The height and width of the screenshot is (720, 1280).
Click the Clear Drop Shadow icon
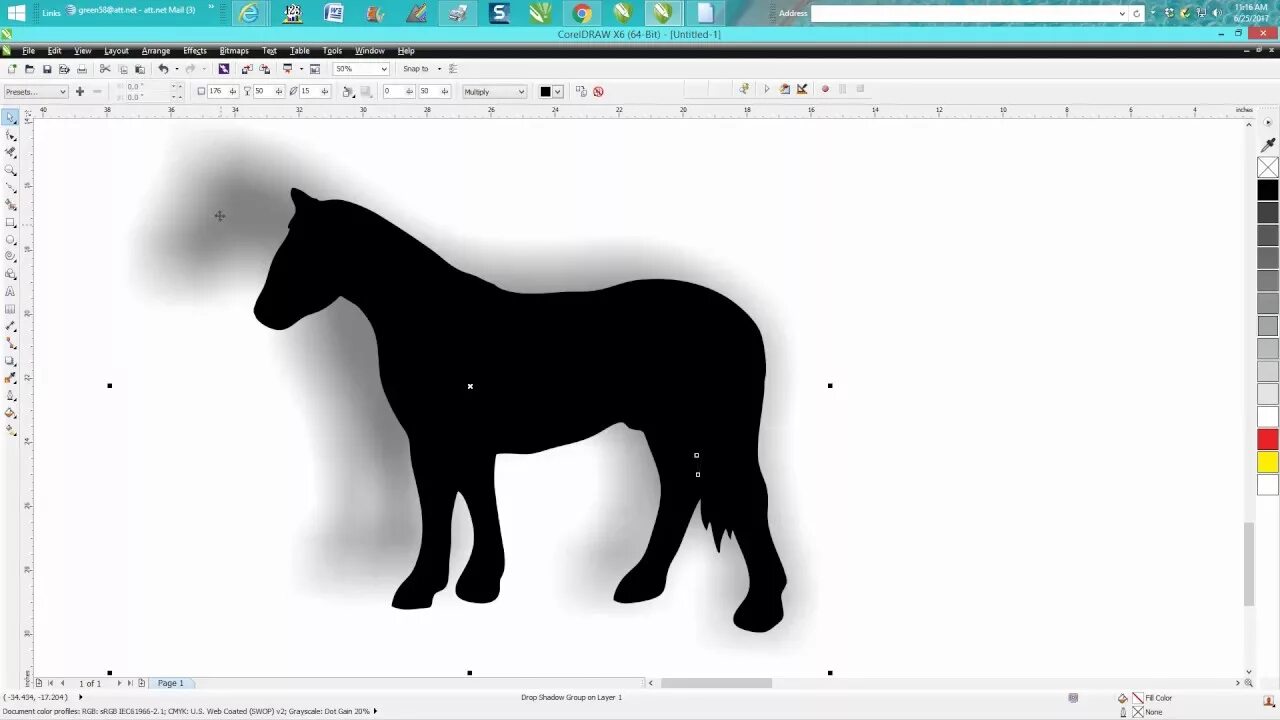point(598,91)
